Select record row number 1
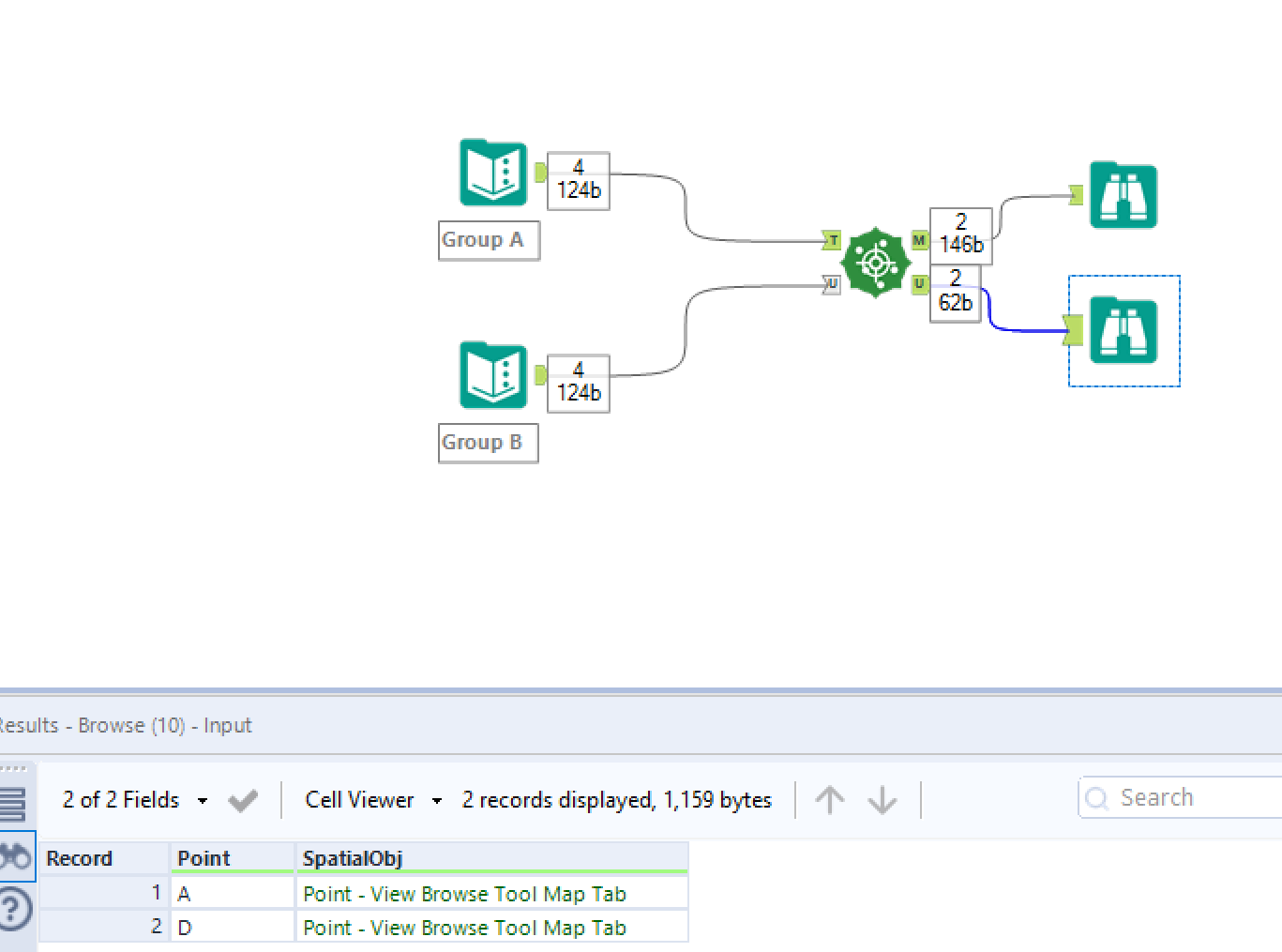This screenshot has height=952, width=1282. coord(104,893)
